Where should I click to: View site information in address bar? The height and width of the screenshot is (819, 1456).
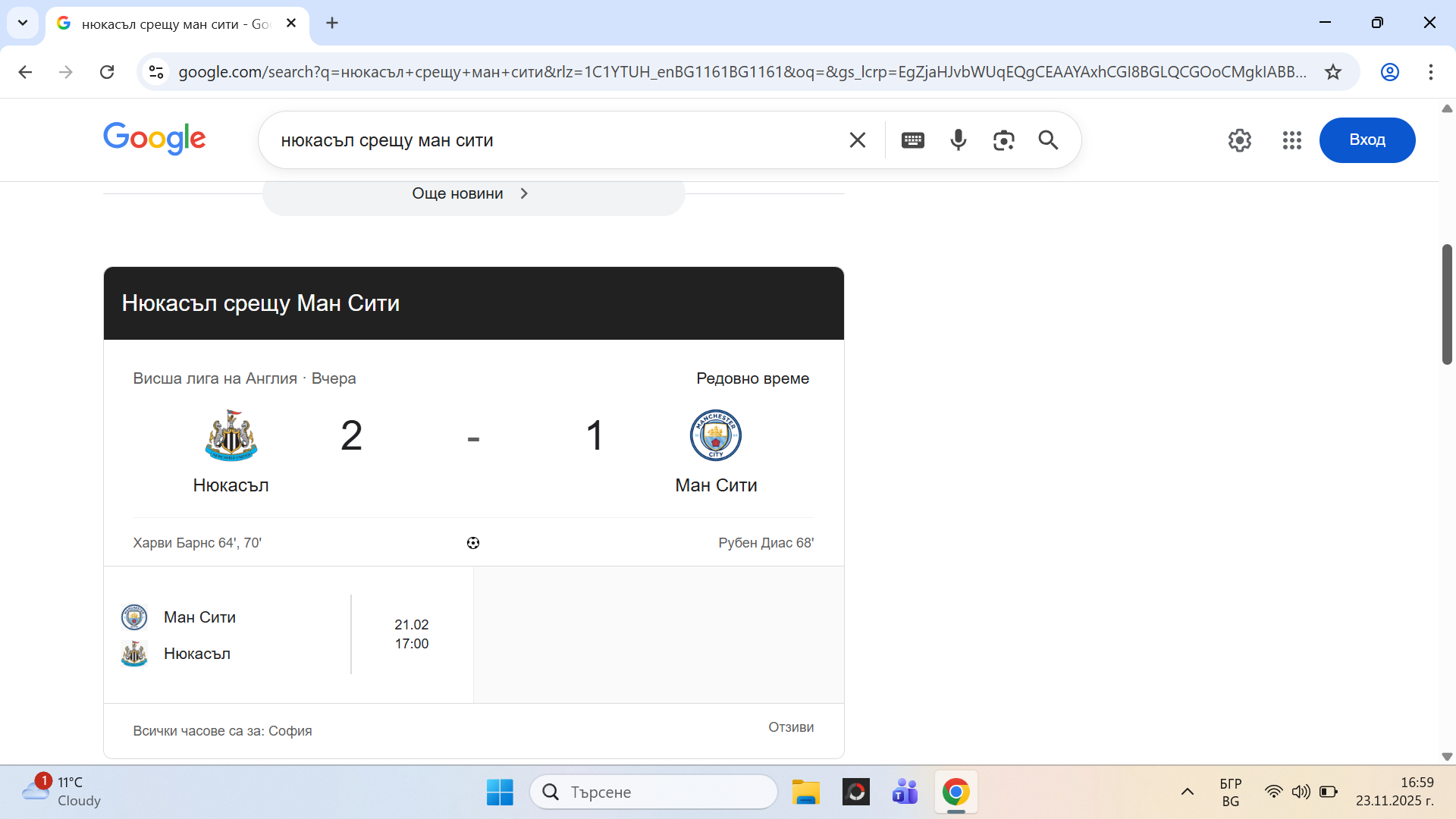point(156,72)
